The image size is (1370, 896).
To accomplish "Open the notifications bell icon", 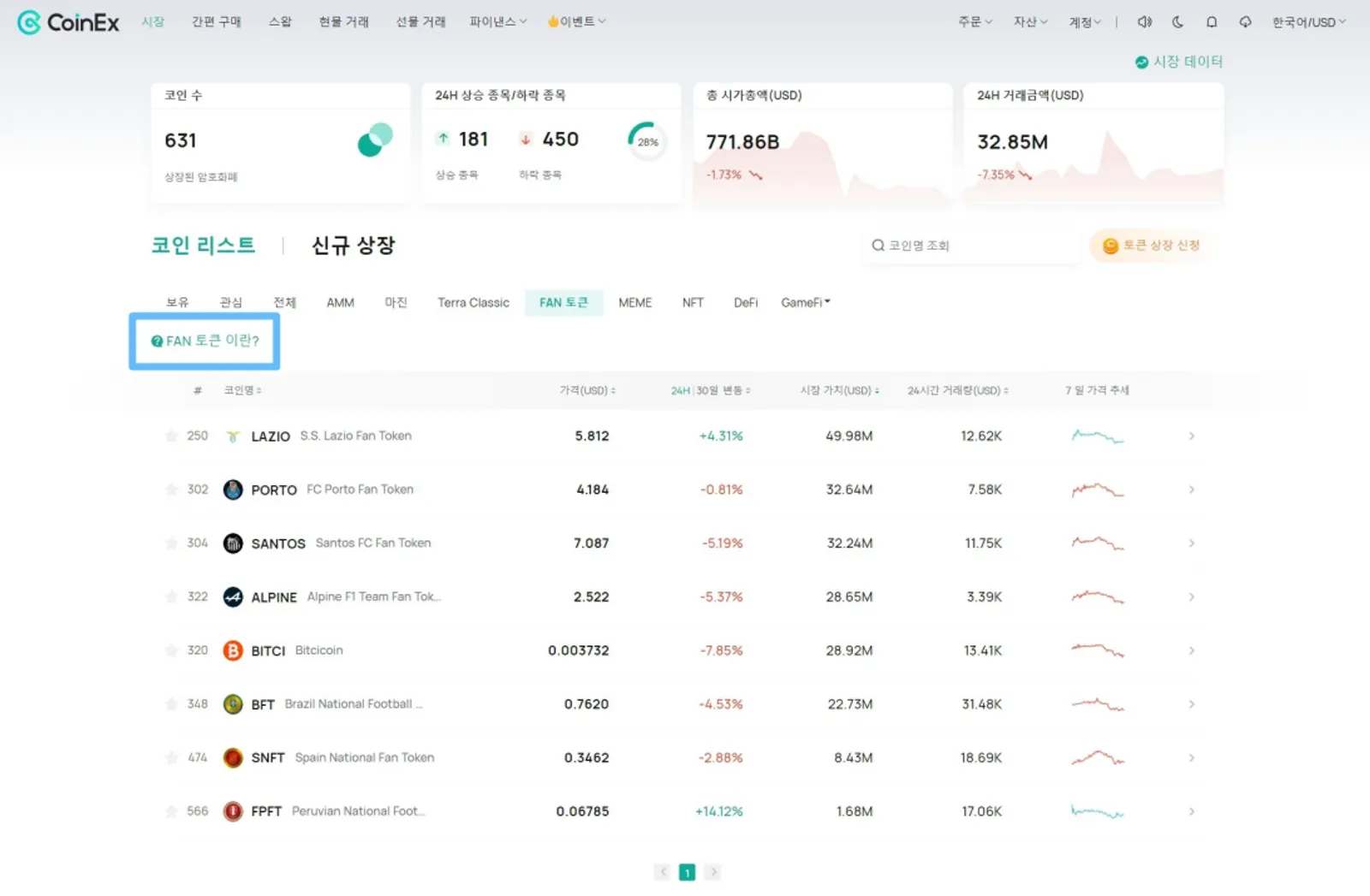I will [1212, 22].
